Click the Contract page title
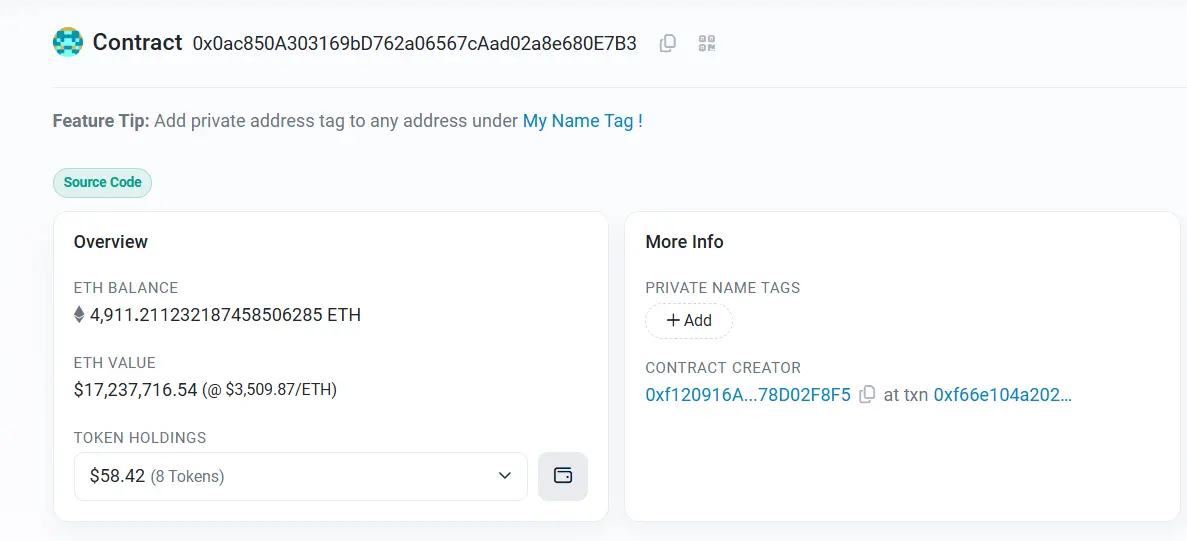The width and height of the screenshot is (1187, 541). tap(137, 42)
